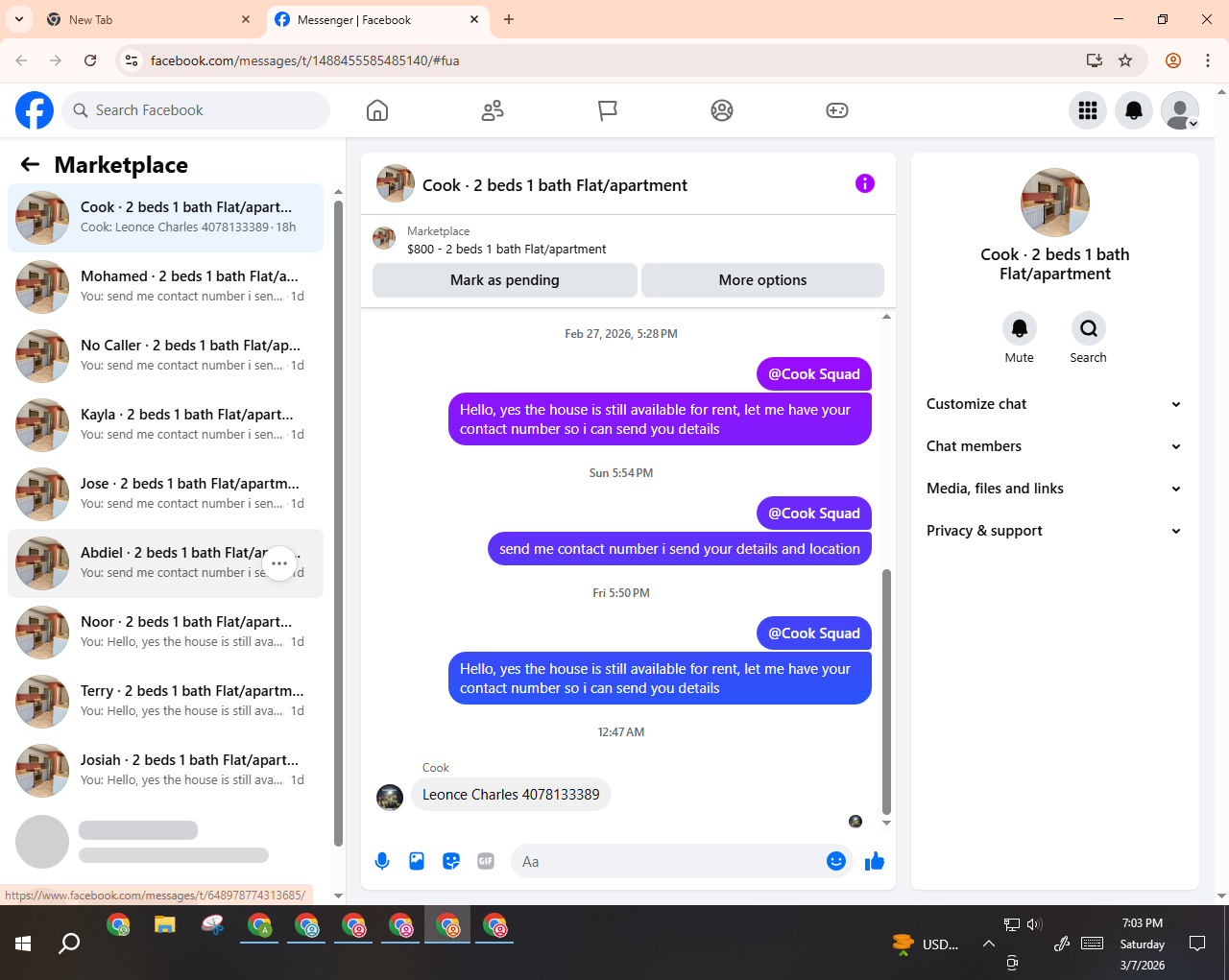Click the "Leonce Charles 4078133389" message
The width and height of the screenshot is (1229, 980).
(x=511, y=795)
